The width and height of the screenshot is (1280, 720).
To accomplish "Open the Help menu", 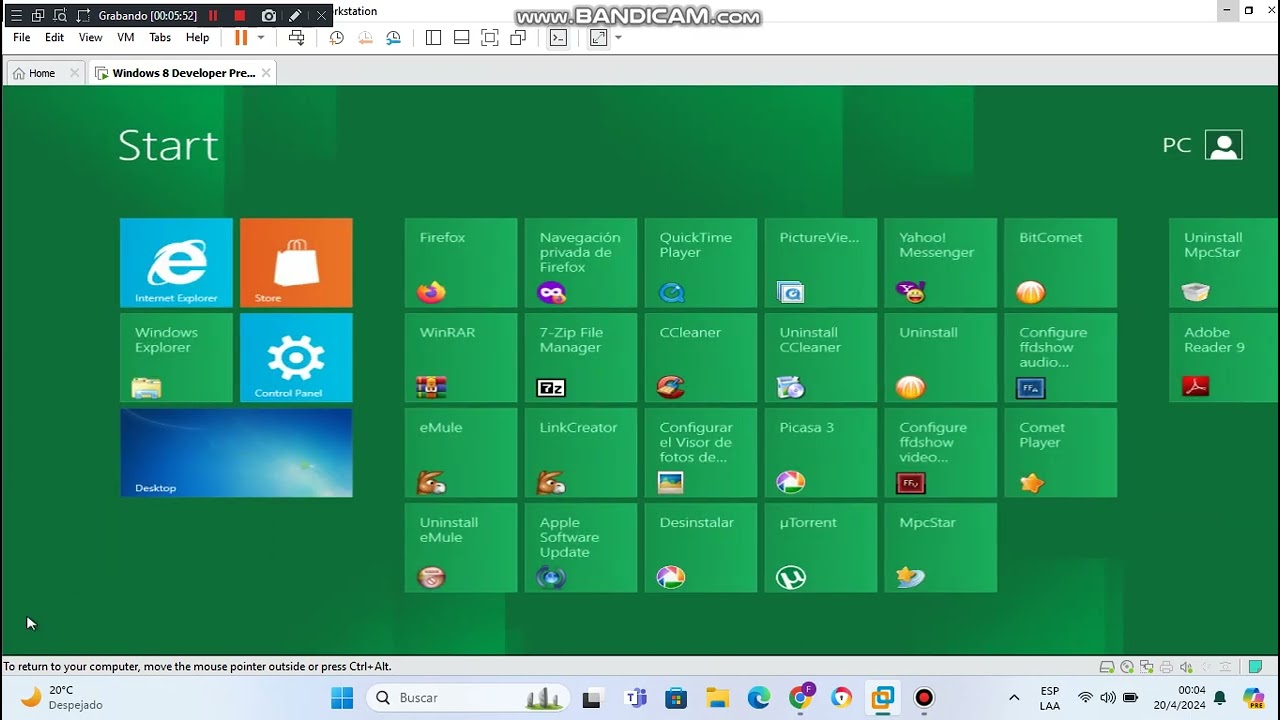I will pos(198,38).
